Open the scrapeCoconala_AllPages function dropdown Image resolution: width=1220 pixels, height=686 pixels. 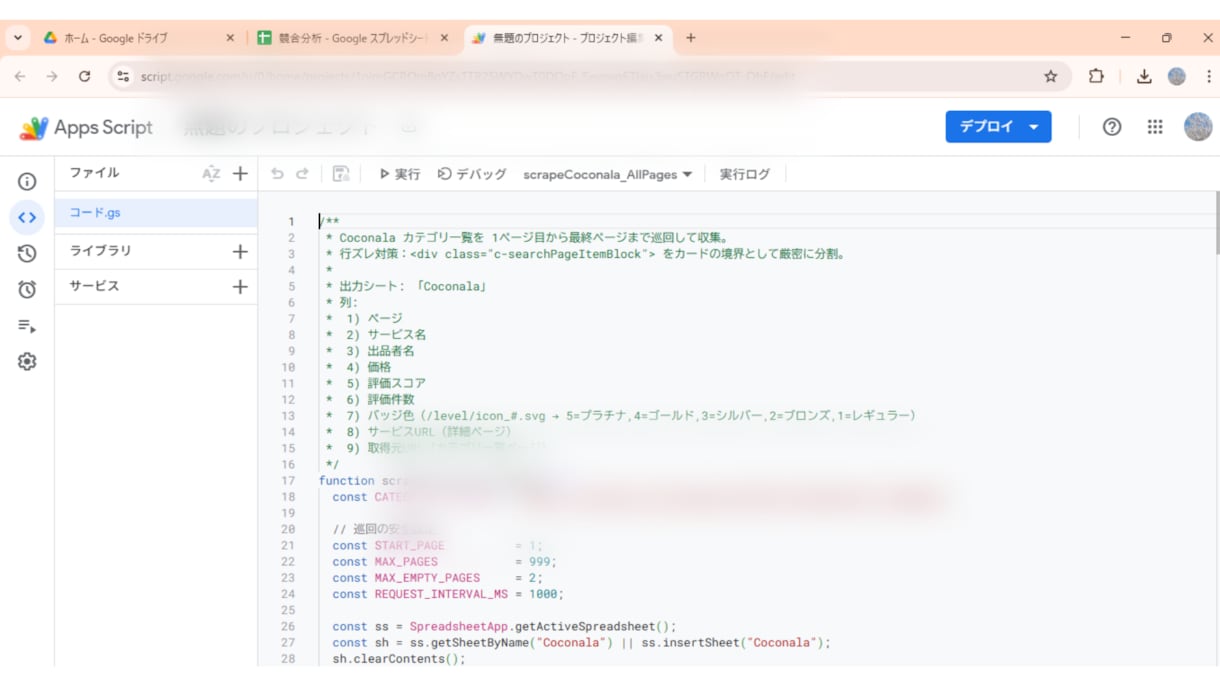point(608,174)
